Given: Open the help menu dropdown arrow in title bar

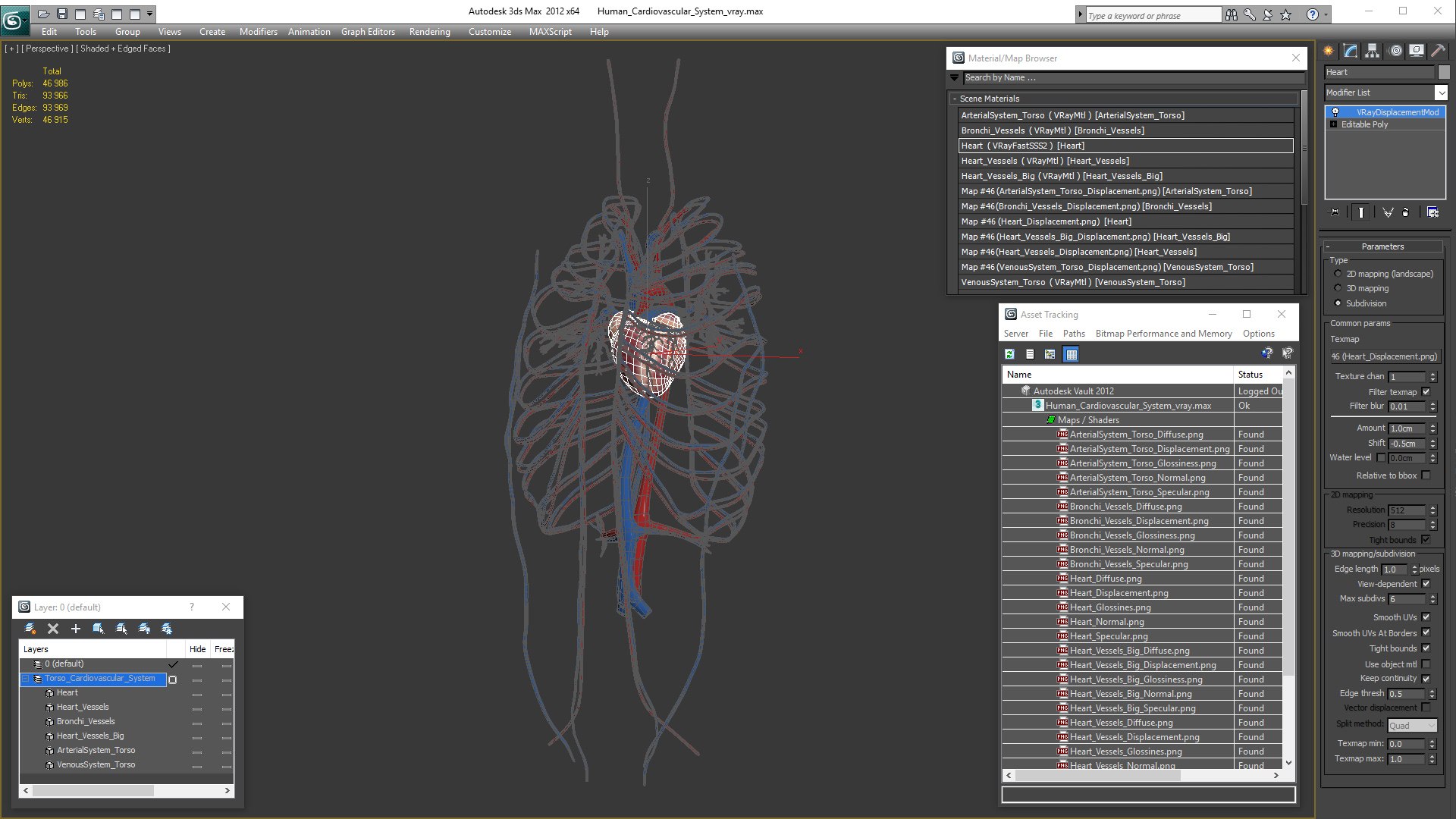Looking at the screenshot, I should coord(1326,14).
